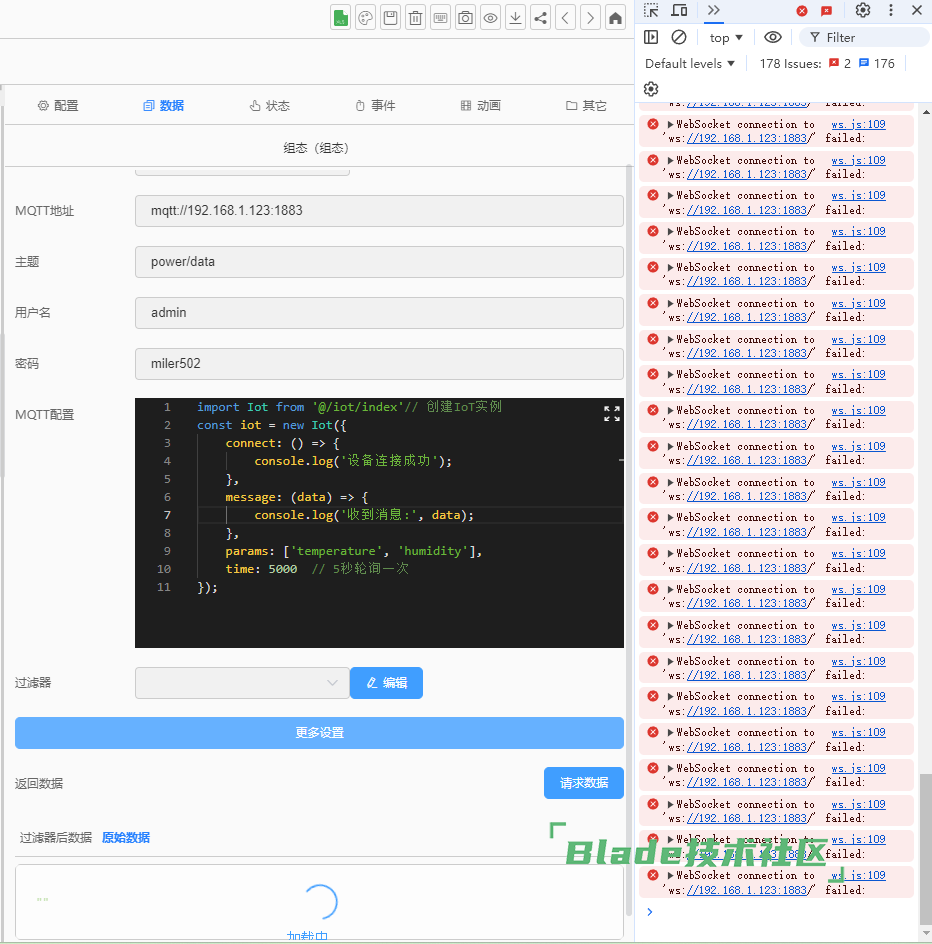
Task: Open DevTools three-dot customize menu
Action: [891, 10]
